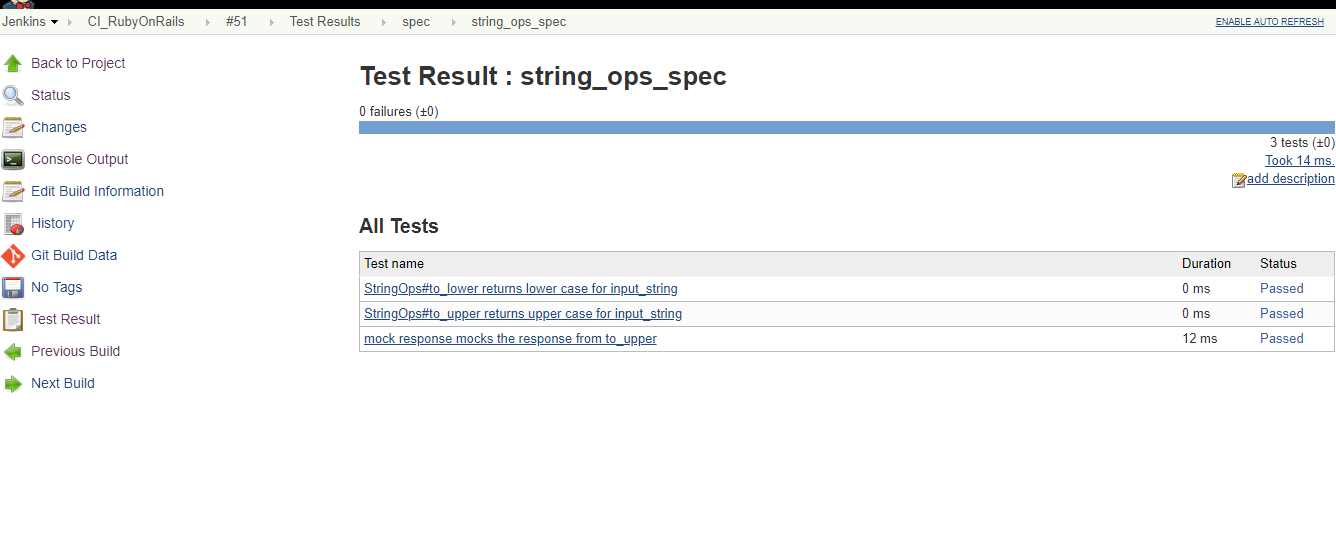The height and width of the screenshot is (558, 1336).
Task: Click the Back to Project arrow icon
Action: click(13, 64)
